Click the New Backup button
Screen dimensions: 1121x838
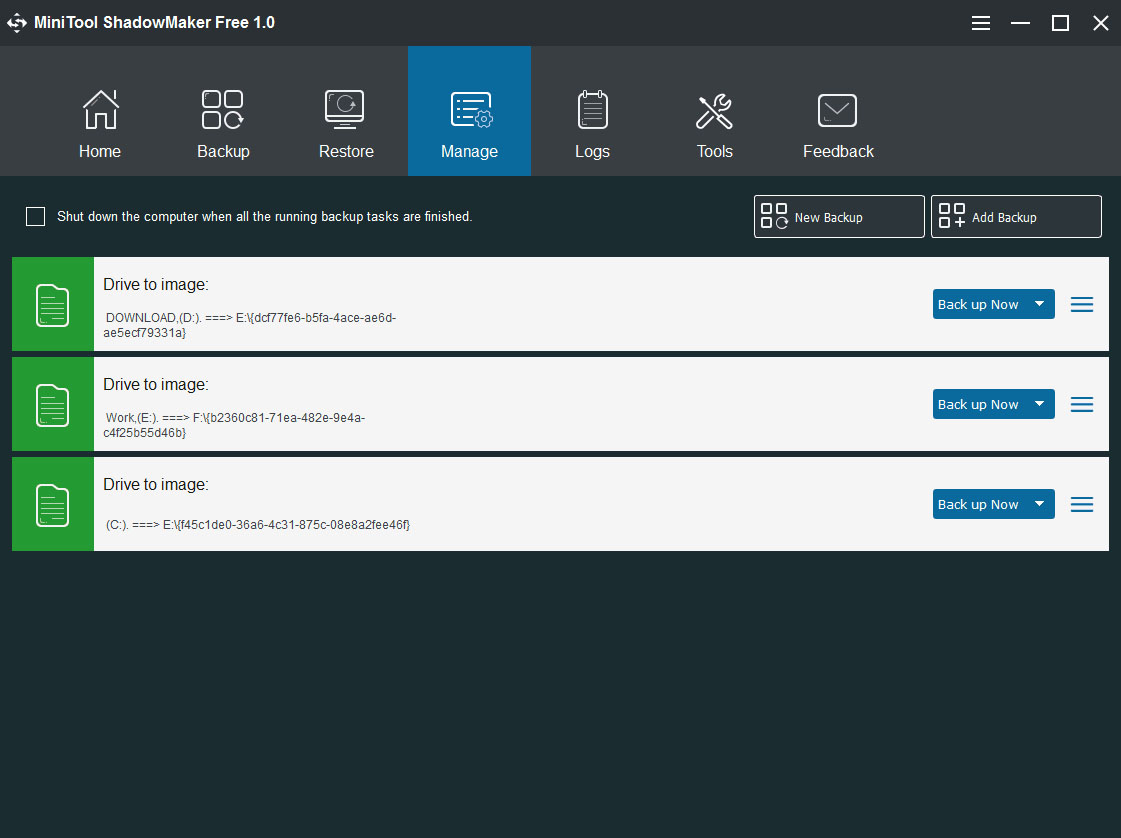839,217
